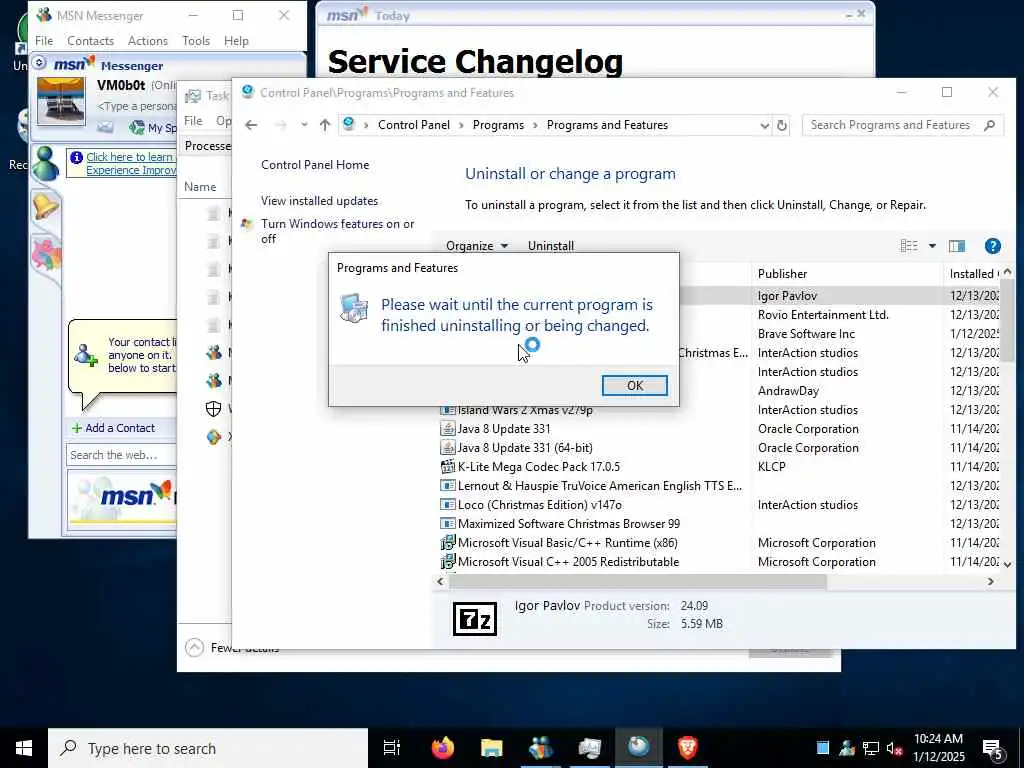1024x768 pixels.
Task: Collapse Task Manager with Fewer details
Action: [232, 647]
